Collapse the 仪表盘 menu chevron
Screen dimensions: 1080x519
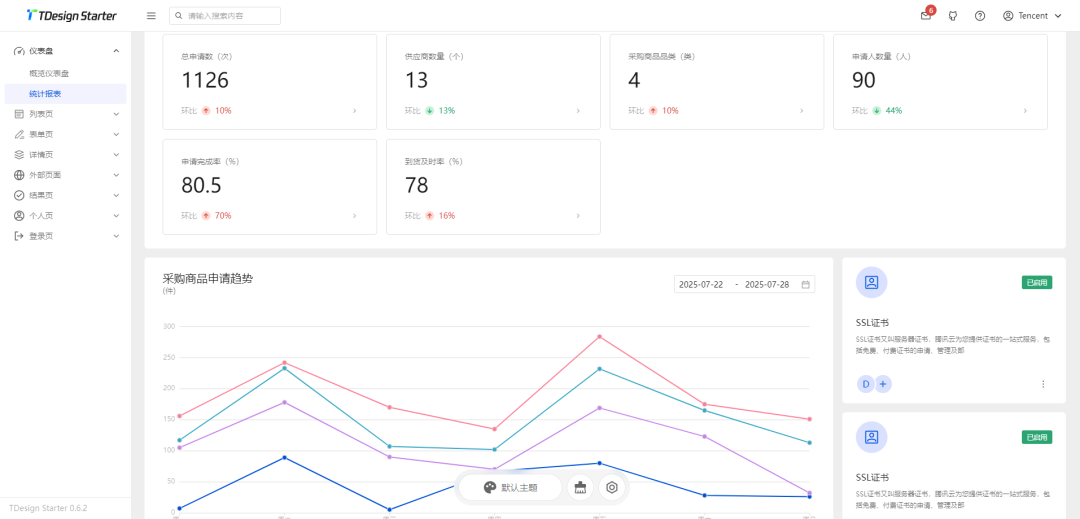(x=116, y=51)
